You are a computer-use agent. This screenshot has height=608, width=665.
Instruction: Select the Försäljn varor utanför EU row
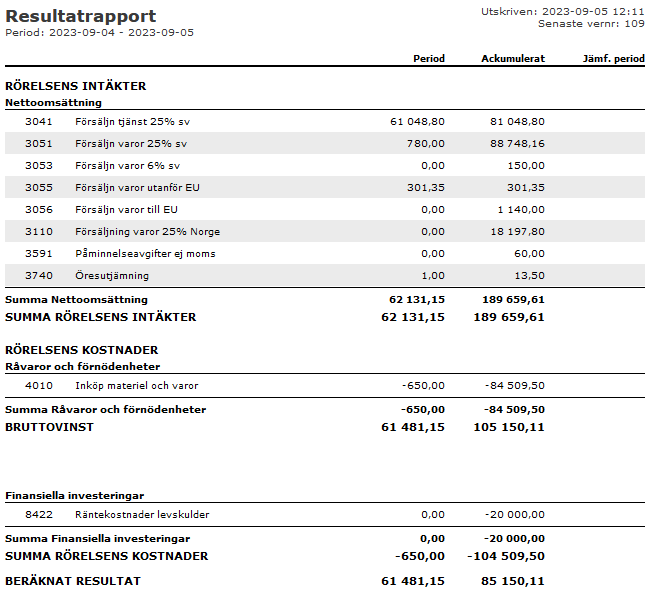[x=136, y=187]
